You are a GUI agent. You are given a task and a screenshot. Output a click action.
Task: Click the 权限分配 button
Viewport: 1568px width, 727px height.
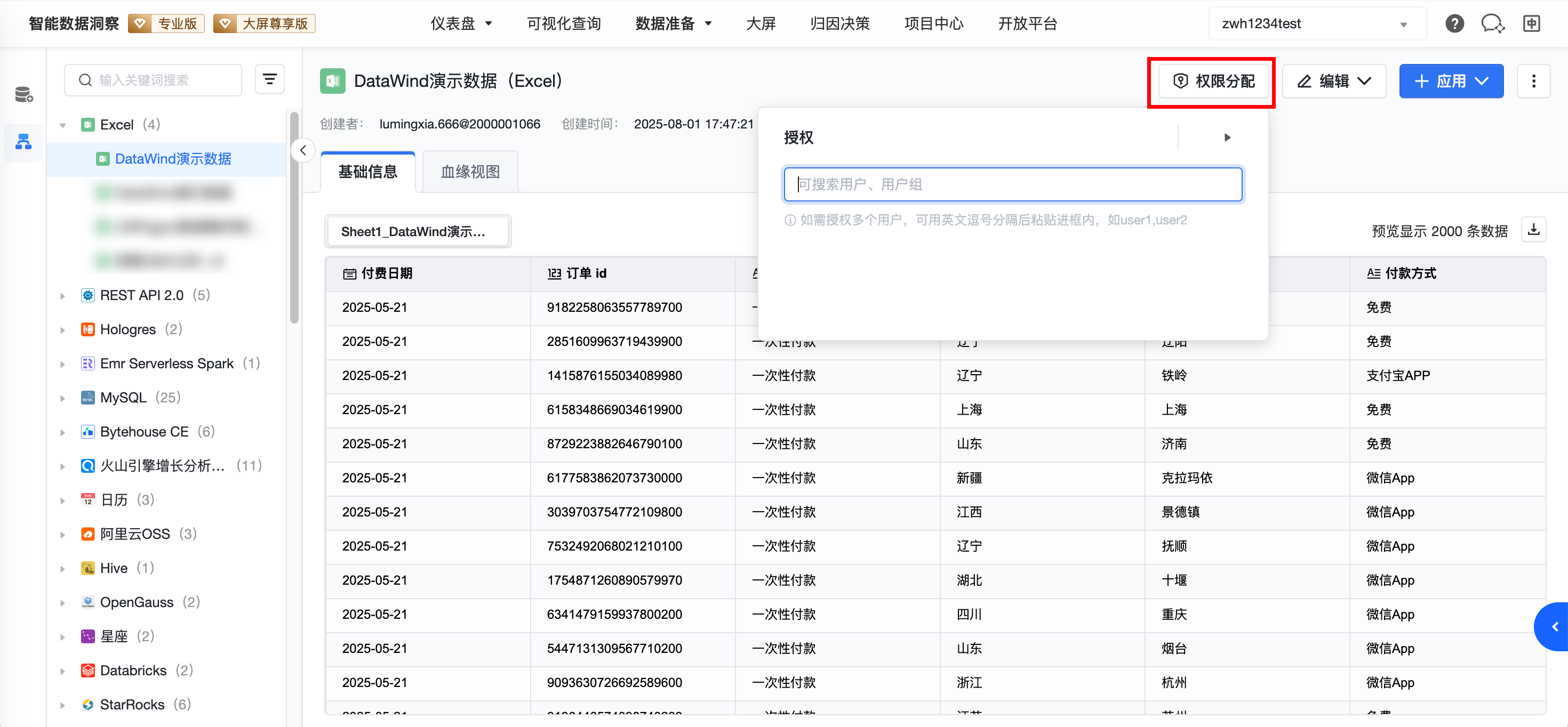click(1214, 81)
